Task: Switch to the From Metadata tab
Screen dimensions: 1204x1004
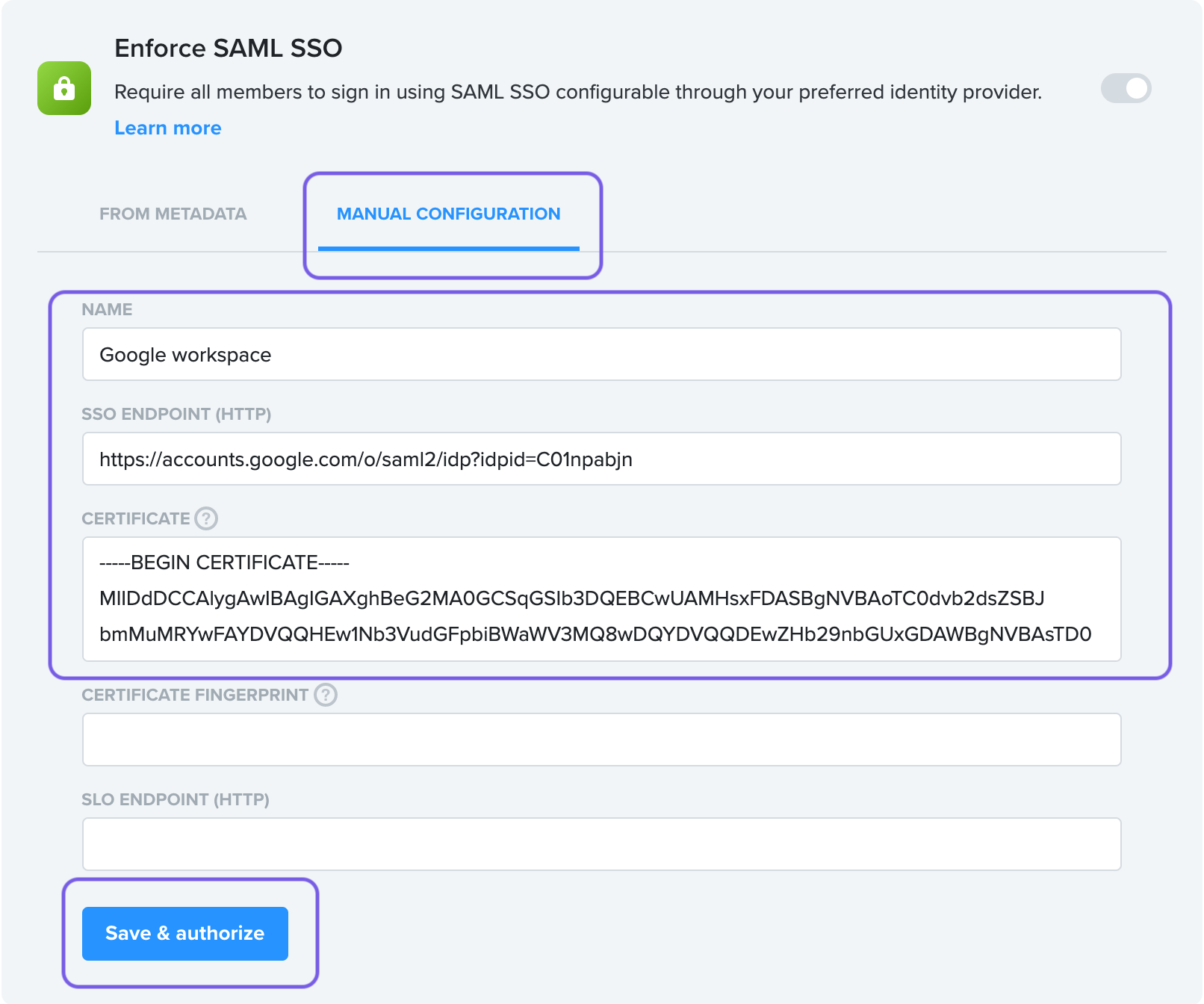Action: pos(173,214)
